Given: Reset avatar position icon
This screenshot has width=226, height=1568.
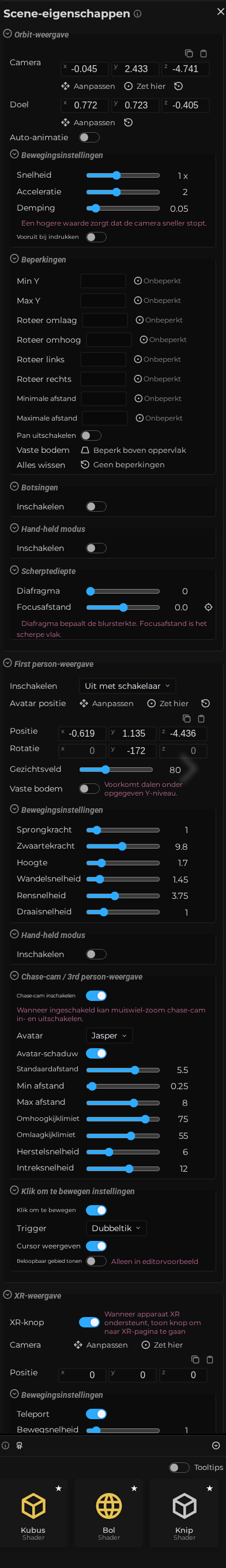Looking at the screenshot, I should 206,703.
